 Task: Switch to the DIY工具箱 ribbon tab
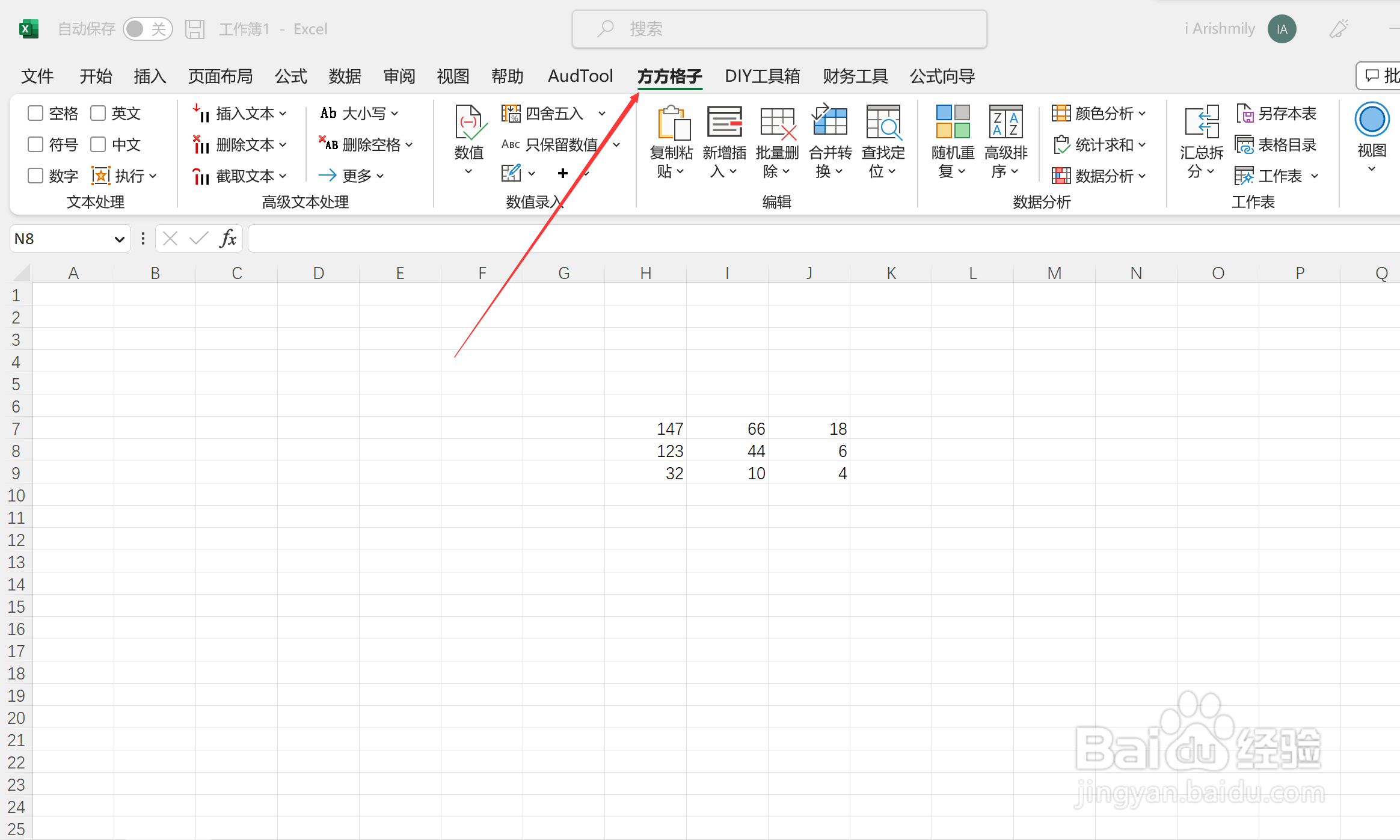[x=762, y=76]
